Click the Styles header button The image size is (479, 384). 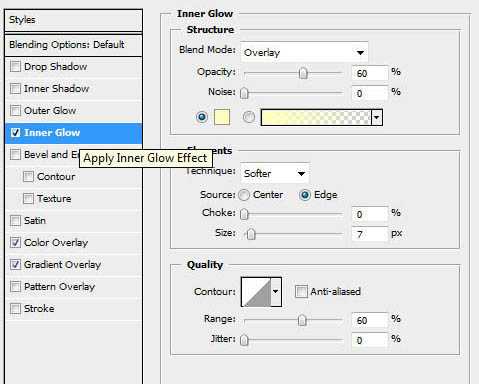tap(74, 20)
